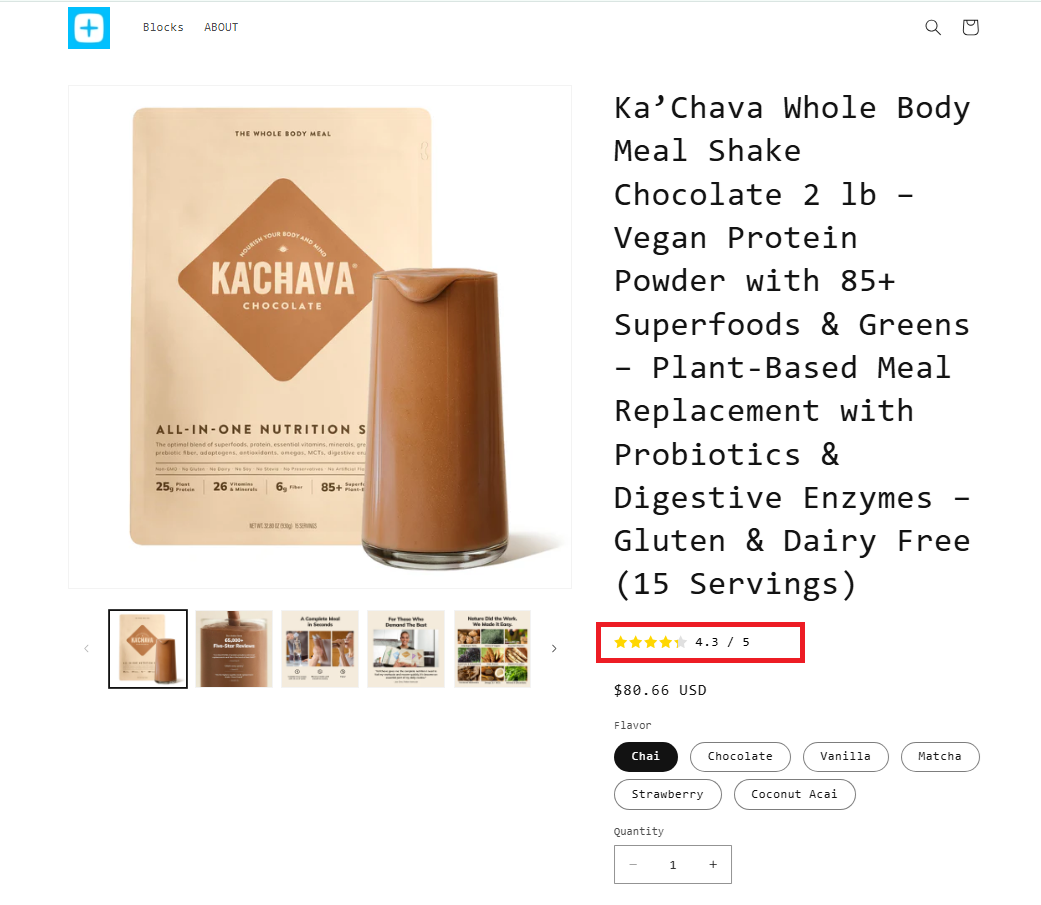Pick the Coconut Acai flavor
The image size is (1041, 905).
click(794, 794)
